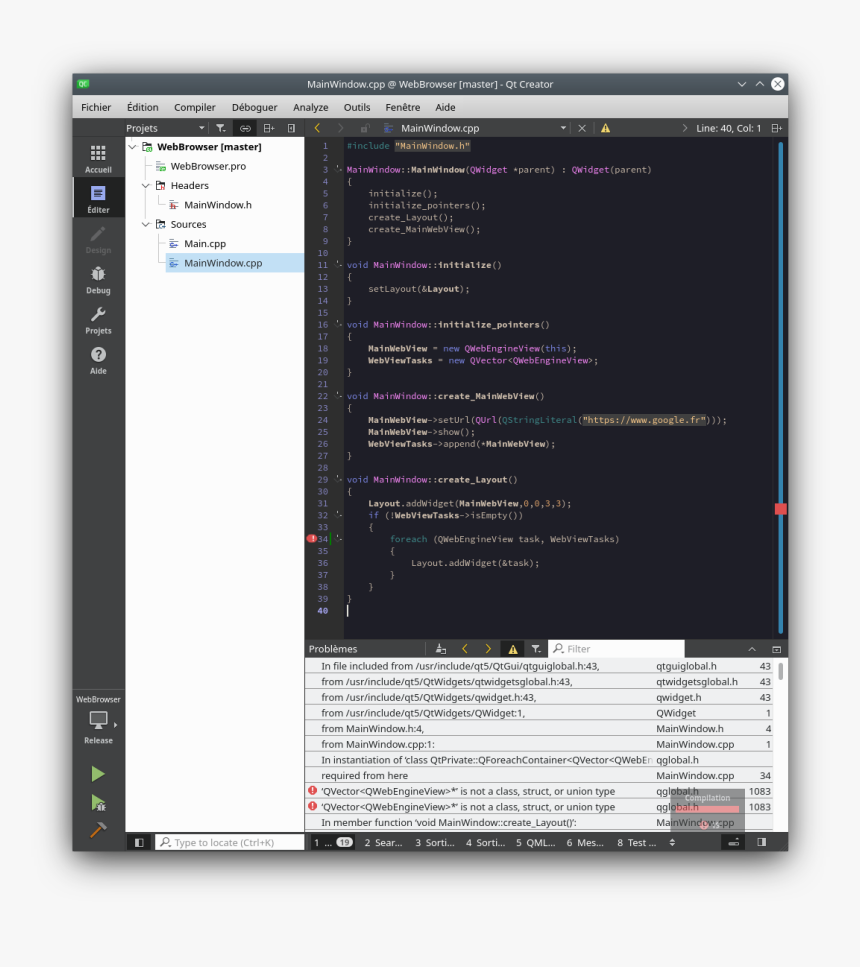This screenshot has width=860, height=967.
Task: Open the Aide menu in menu bar
Action: [x=445, y=107]
